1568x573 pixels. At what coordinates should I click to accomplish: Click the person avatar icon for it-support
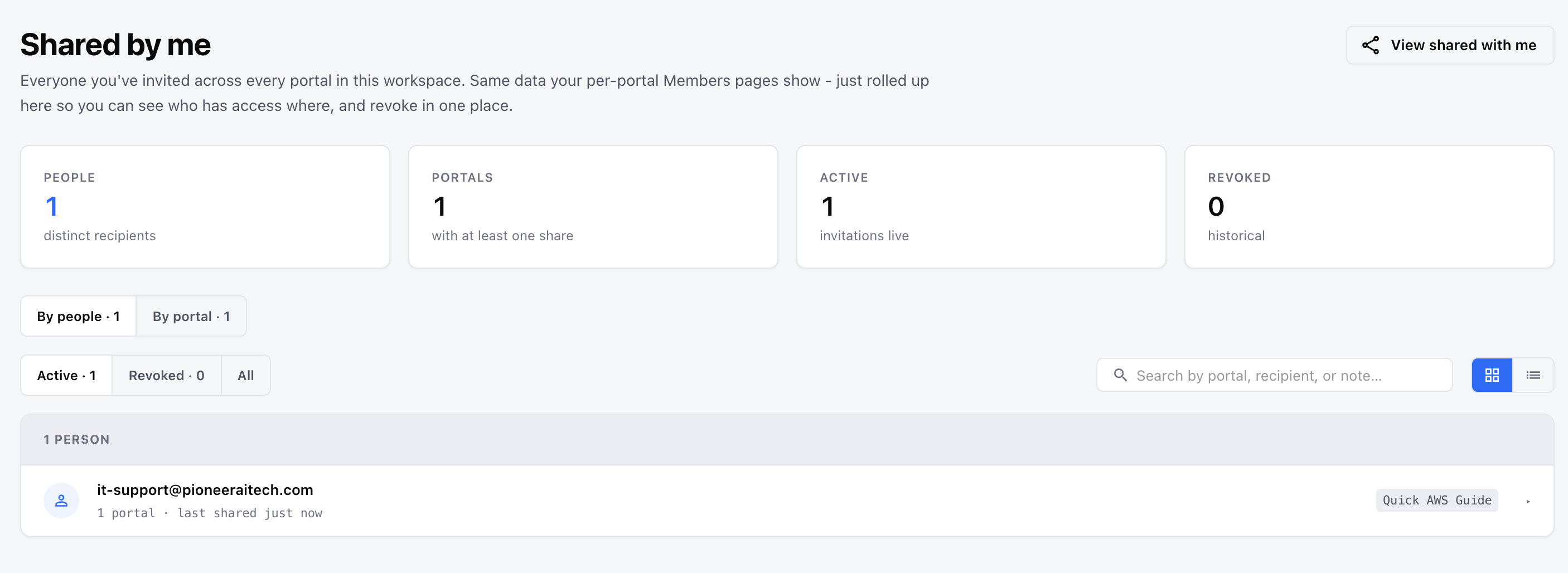tap(61, 501)
